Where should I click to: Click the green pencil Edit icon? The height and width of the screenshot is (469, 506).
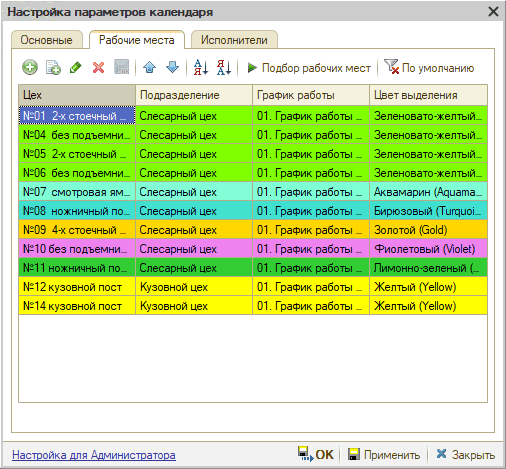tap(76, 68)
